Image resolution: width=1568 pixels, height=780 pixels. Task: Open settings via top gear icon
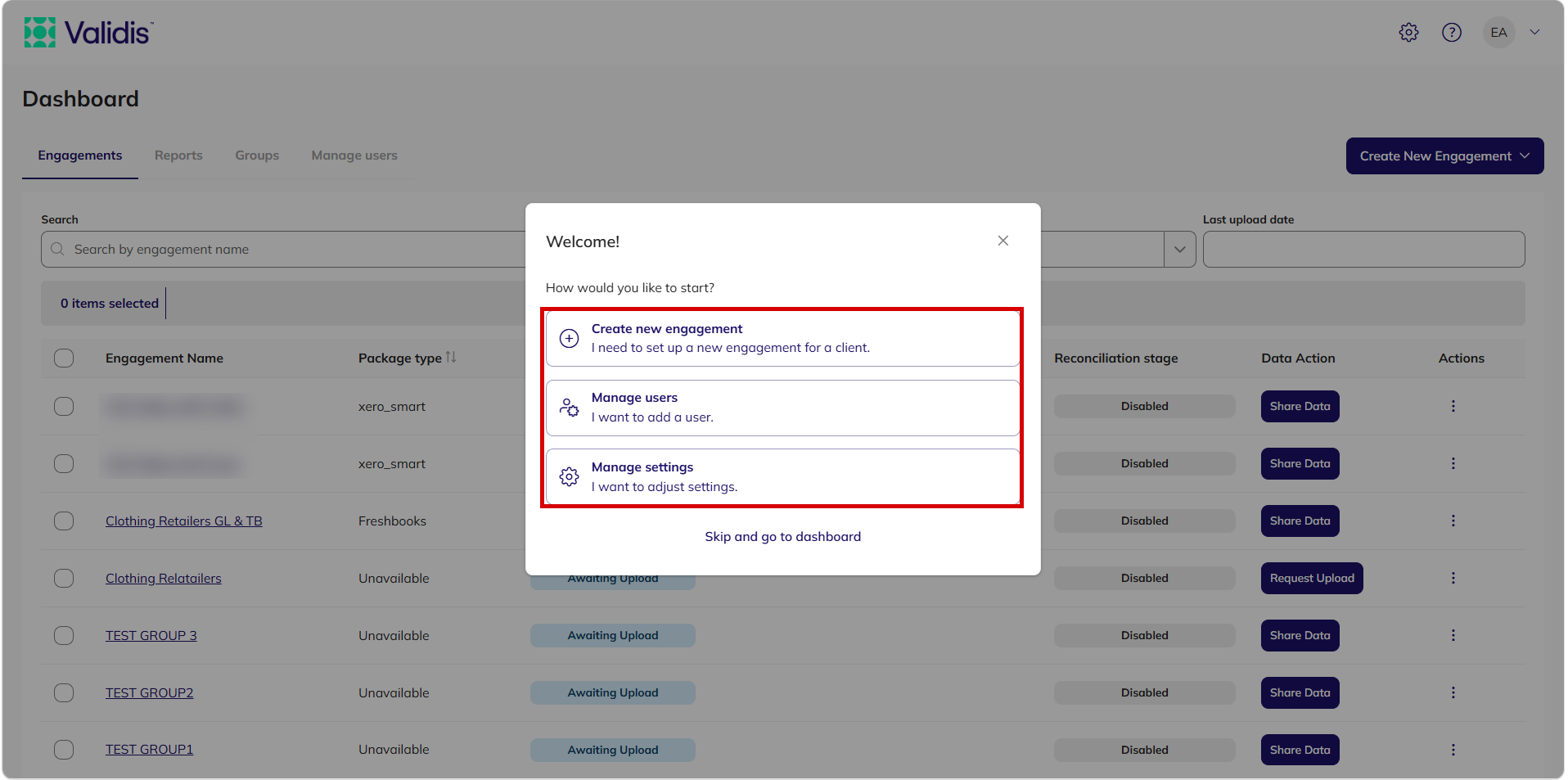click(1408, 33)
